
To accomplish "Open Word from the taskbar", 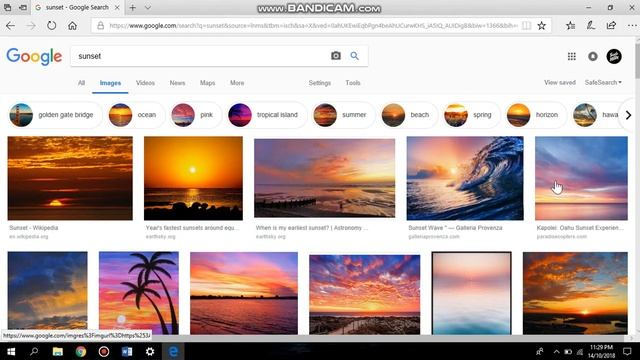I will (x=127, y=351).
